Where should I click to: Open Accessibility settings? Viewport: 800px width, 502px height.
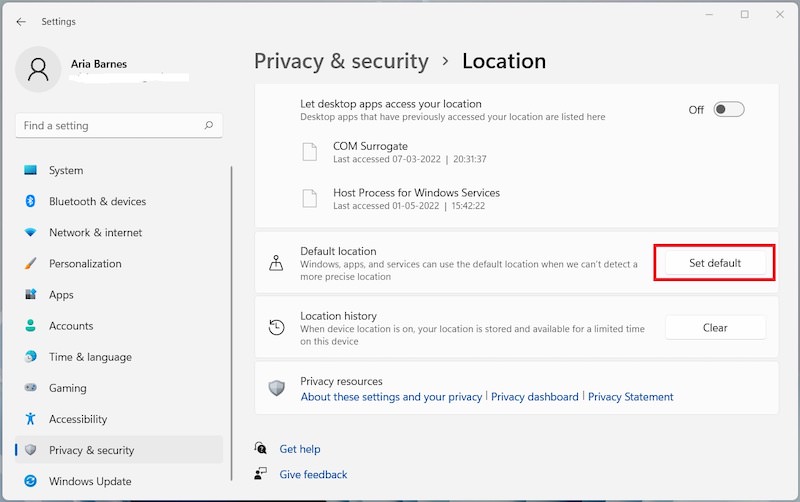coord(118,419)
